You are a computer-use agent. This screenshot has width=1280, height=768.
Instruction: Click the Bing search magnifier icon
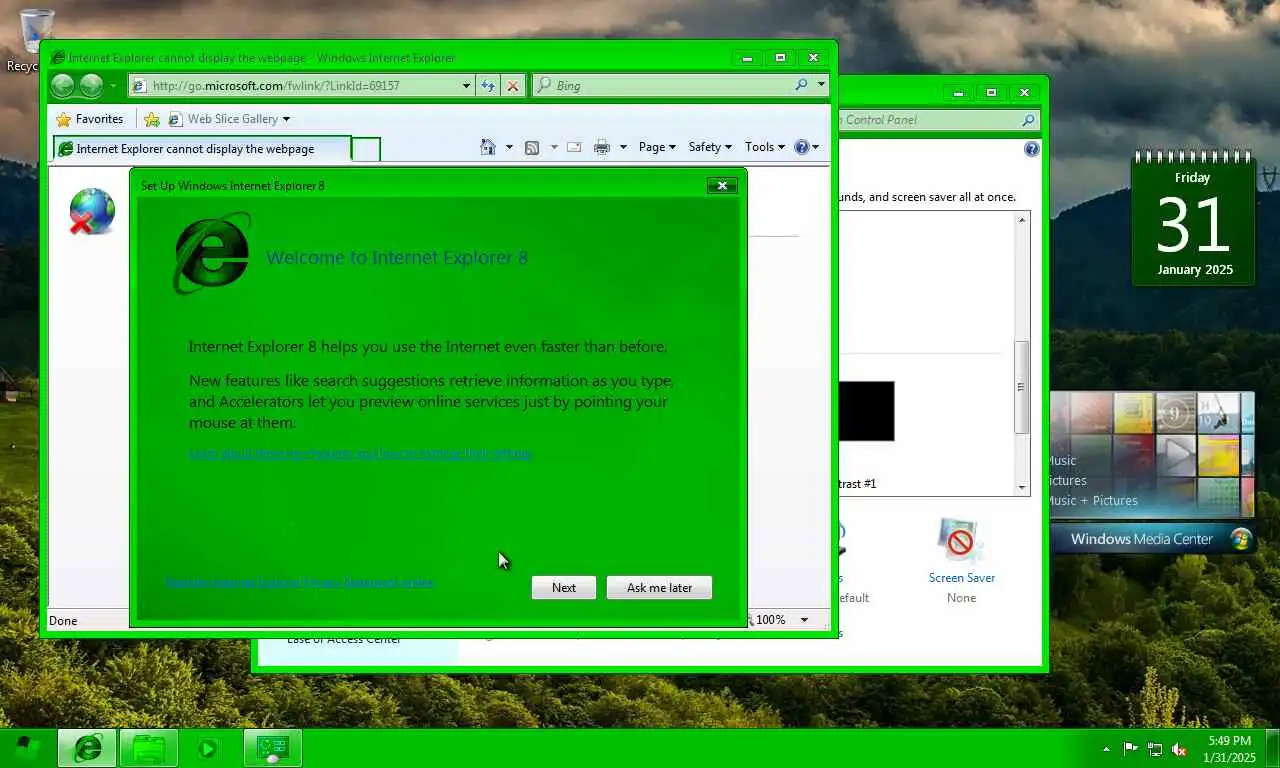click(x=801, y=85)
